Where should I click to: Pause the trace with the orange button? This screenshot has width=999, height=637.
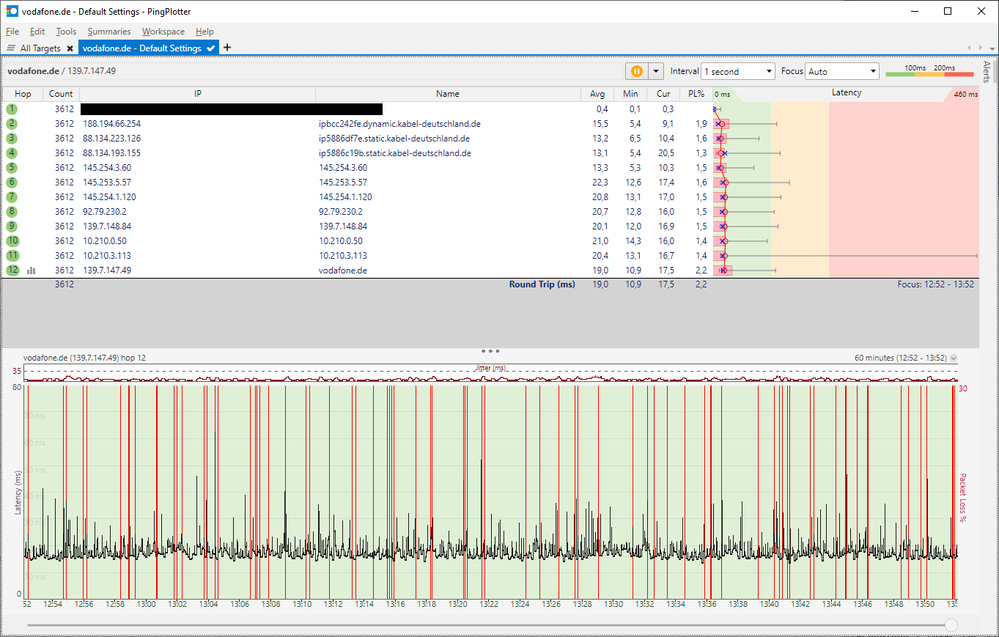[636, 71]
